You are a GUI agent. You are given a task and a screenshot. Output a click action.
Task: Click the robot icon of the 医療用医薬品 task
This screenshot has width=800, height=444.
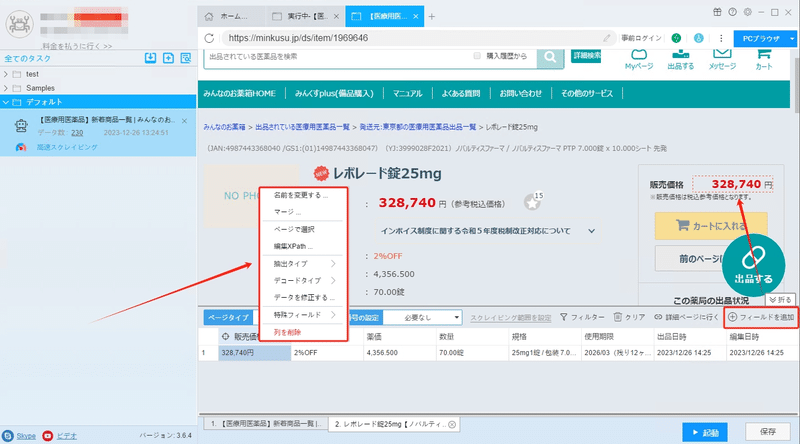point(21,126)
